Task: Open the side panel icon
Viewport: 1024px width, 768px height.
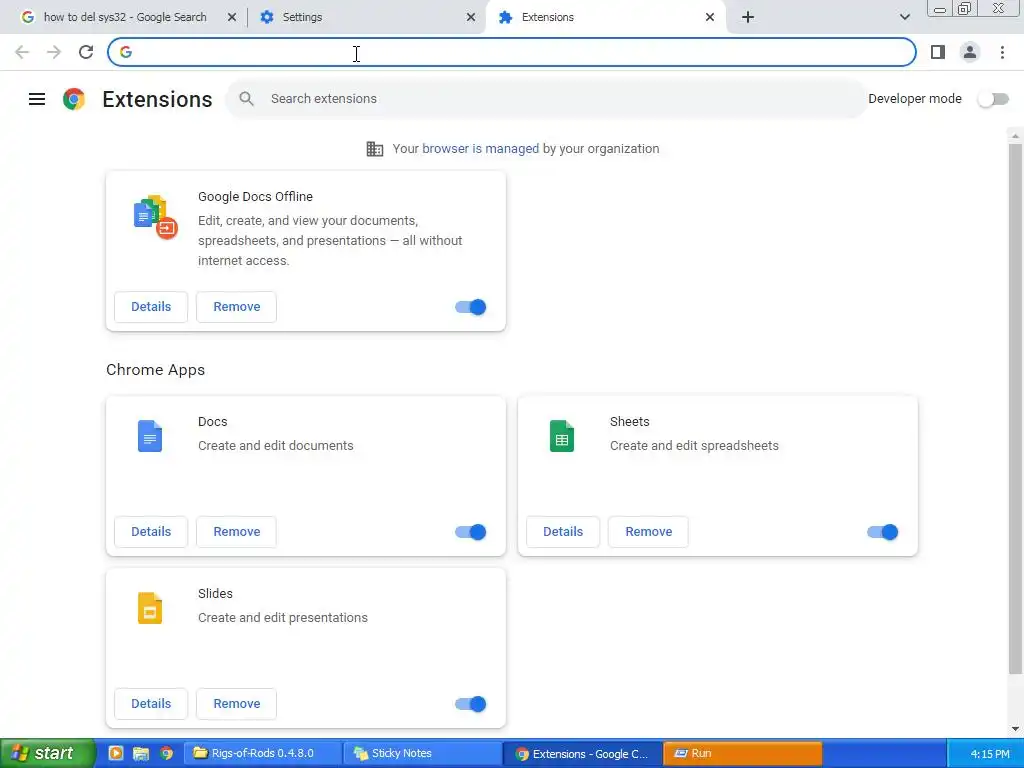Action: [938, 52]
